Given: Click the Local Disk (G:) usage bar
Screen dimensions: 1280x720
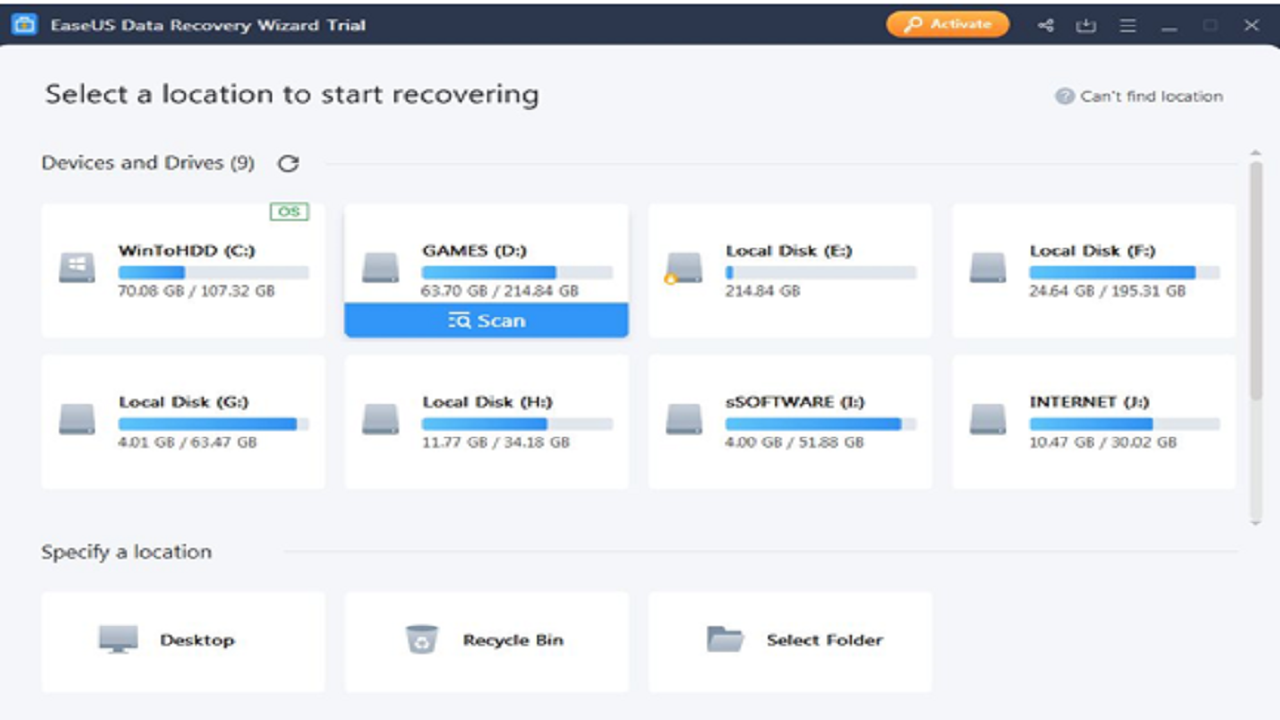Looking at the screenshot, I should click(214, 424).
